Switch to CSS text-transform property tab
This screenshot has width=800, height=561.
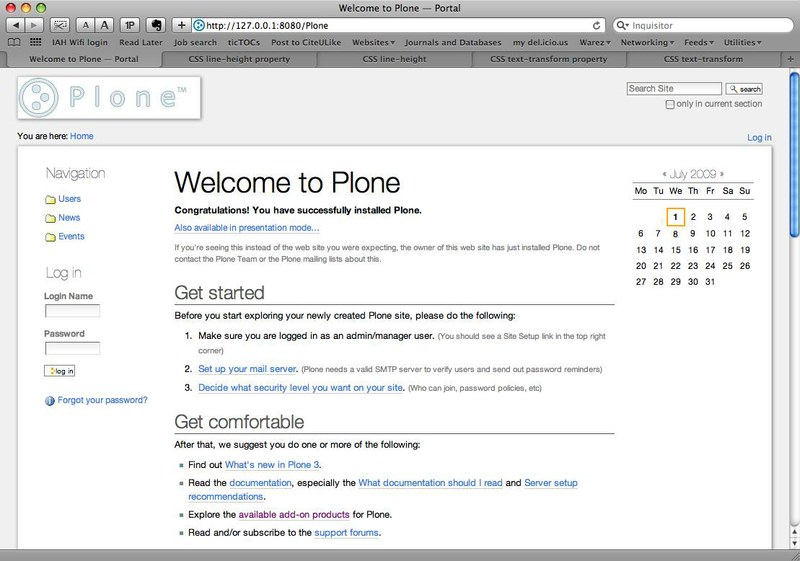click(548, 59)
